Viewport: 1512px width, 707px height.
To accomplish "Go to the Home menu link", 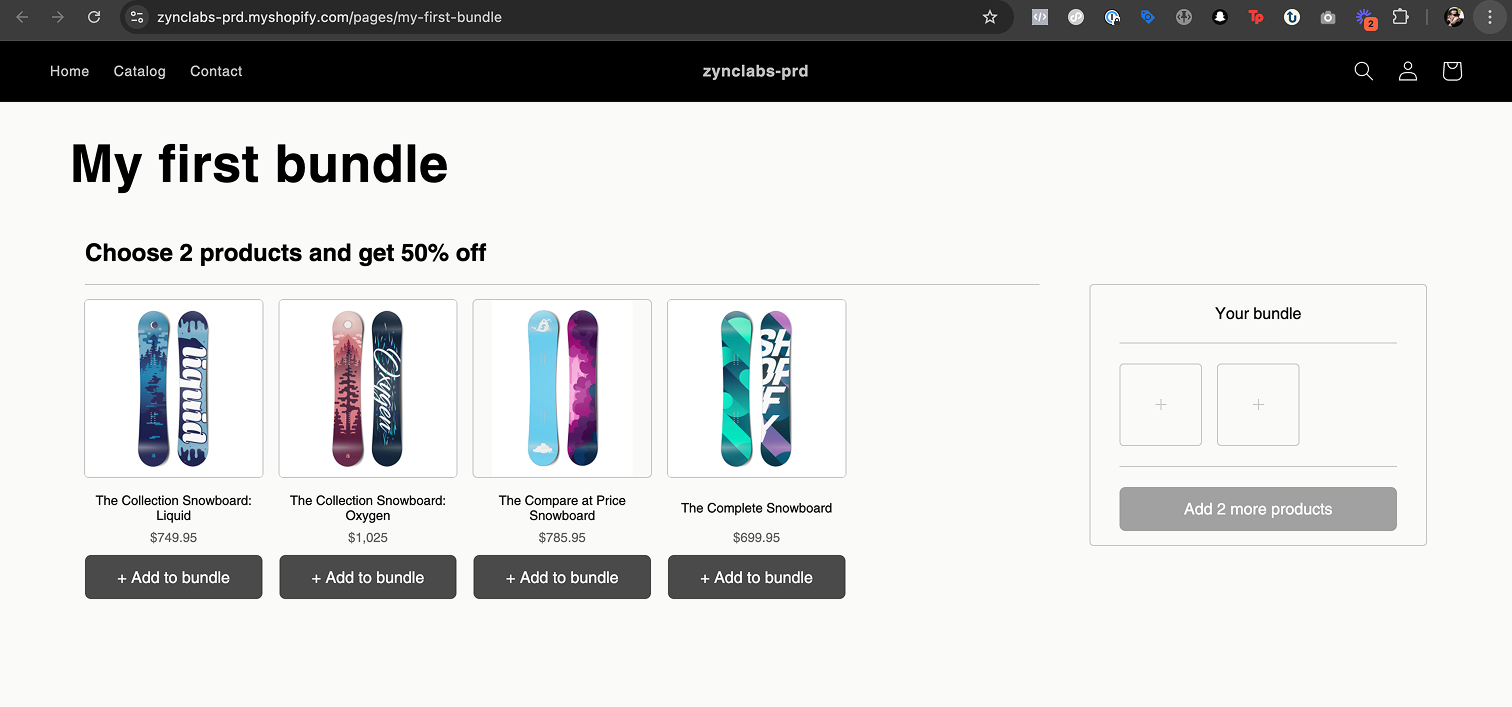I will (x=70, y=71).
